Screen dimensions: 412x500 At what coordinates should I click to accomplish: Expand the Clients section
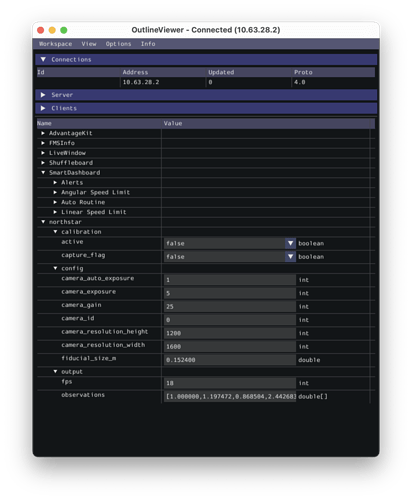point(43,108)
